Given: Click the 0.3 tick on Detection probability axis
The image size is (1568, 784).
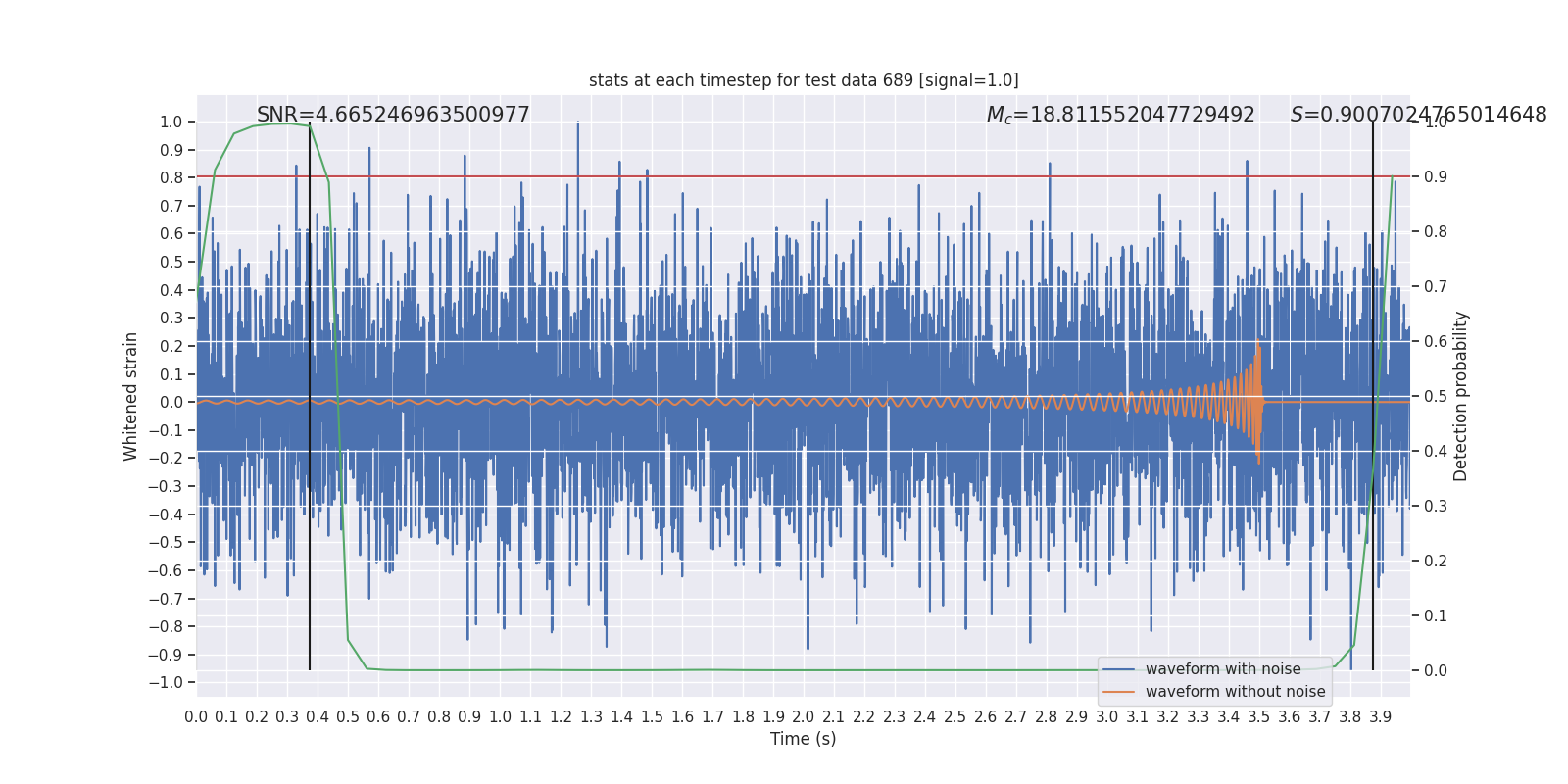Looking at the screenshot, I should pos(1436,506).
